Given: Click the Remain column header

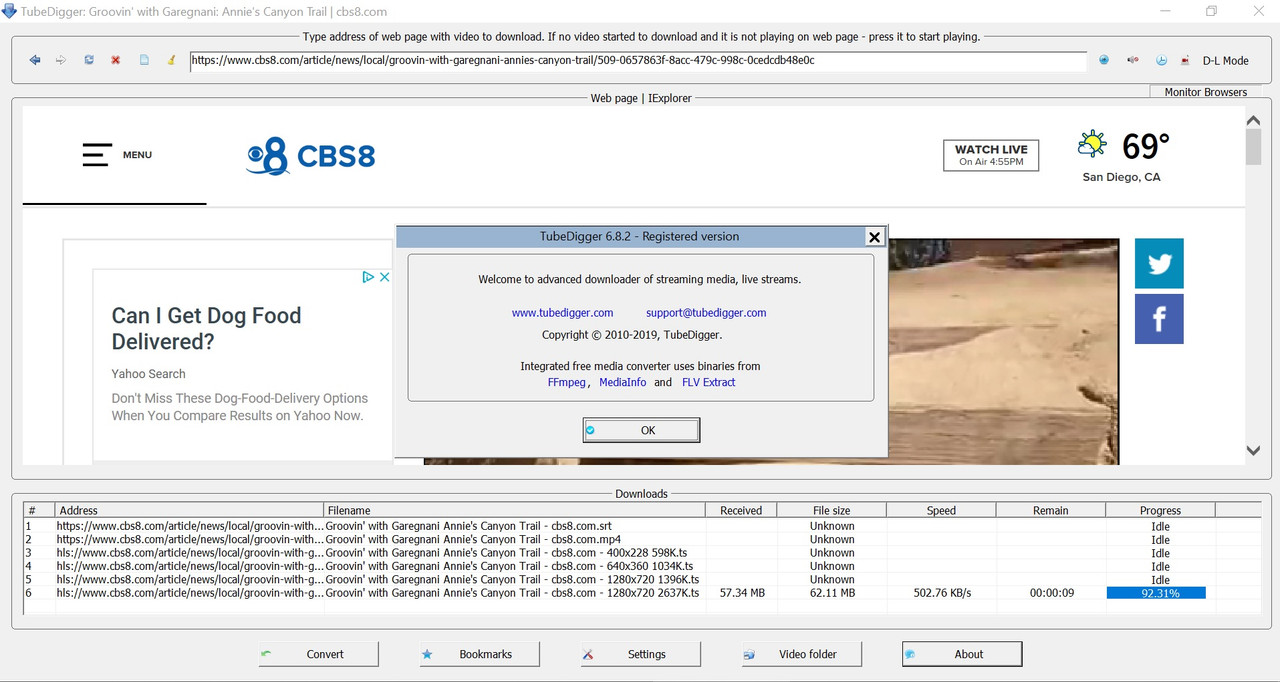Looking at the screenshot, I should (x=1051, y=510).
